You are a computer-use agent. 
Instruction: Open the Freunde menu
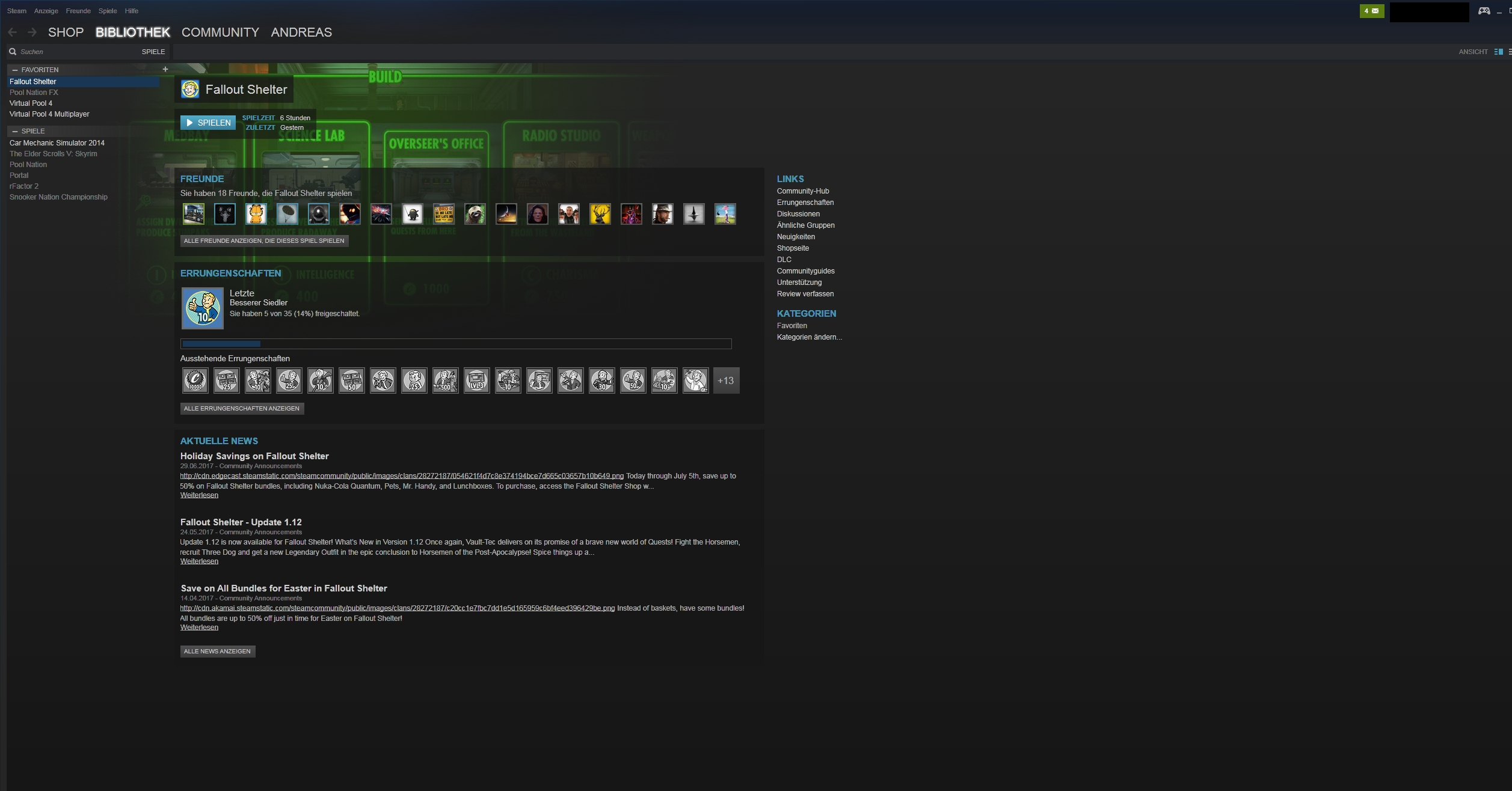coord(78,11)
